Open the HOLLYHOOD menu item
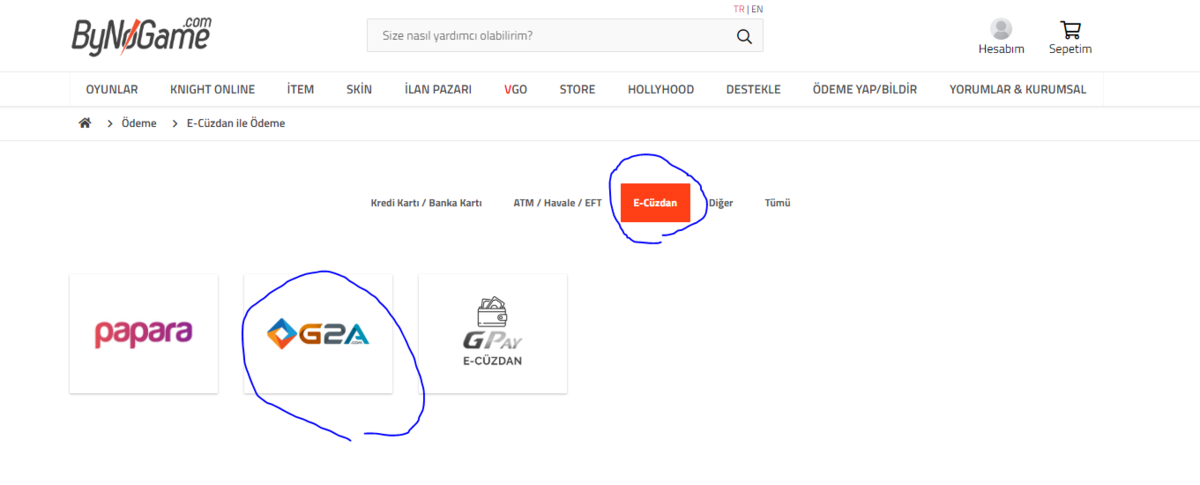This screenshot has height=485, width=1200. point(661,89)
